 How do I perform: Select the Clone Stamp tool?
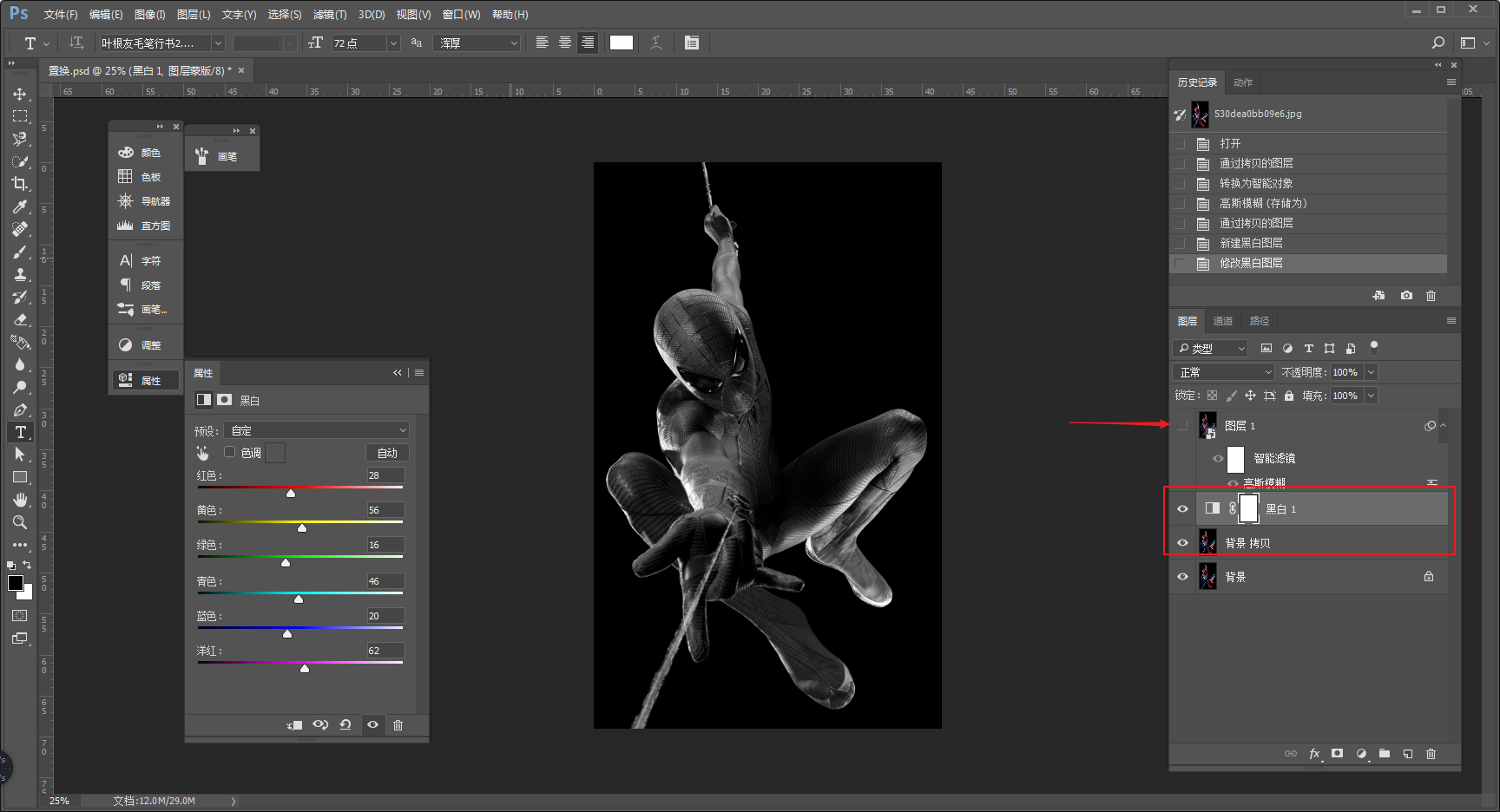click(19, 274)
